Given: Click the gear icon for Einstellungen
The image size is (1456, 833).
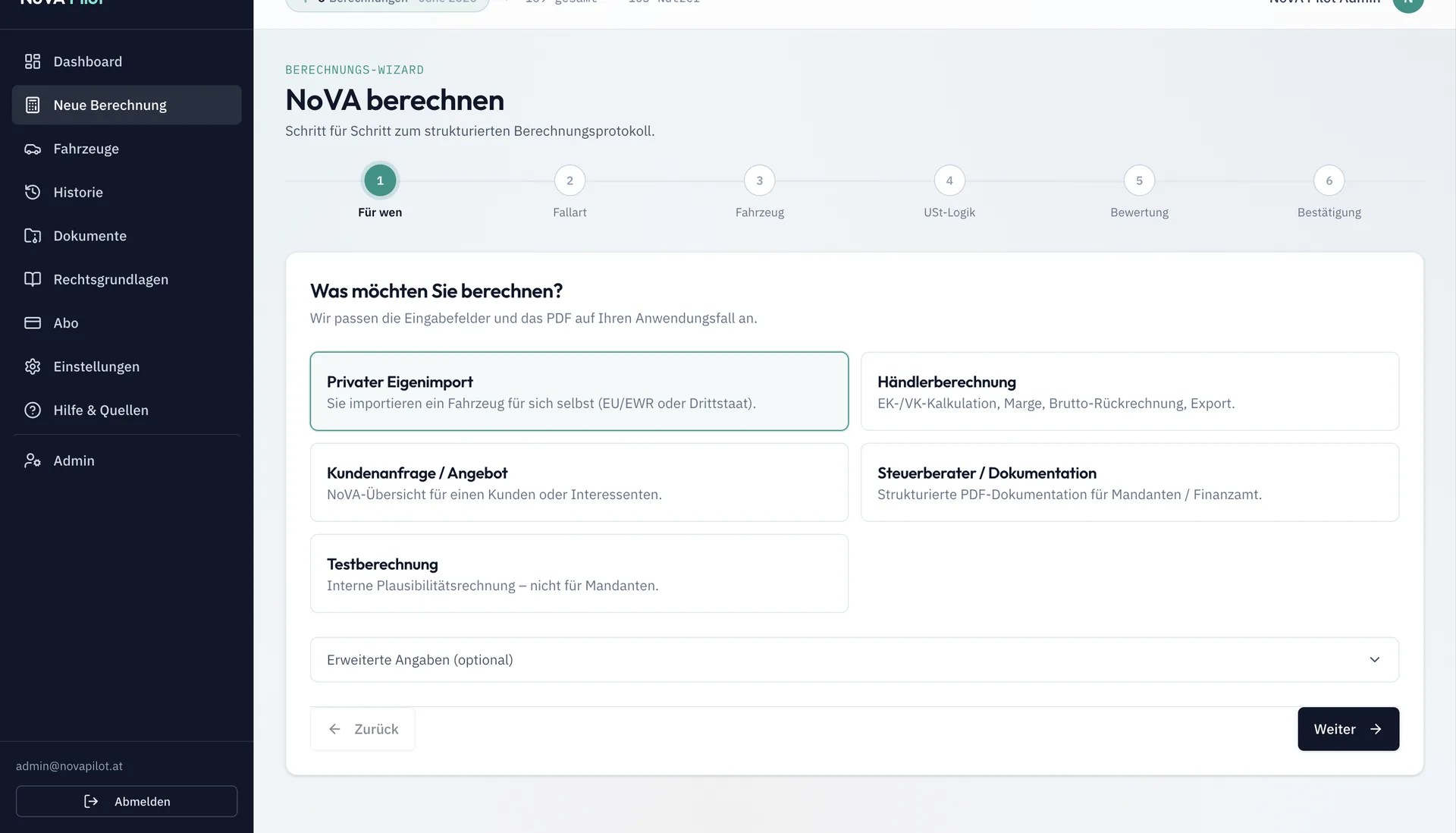Looking at the screenshot, I should [x=32, y=366].
